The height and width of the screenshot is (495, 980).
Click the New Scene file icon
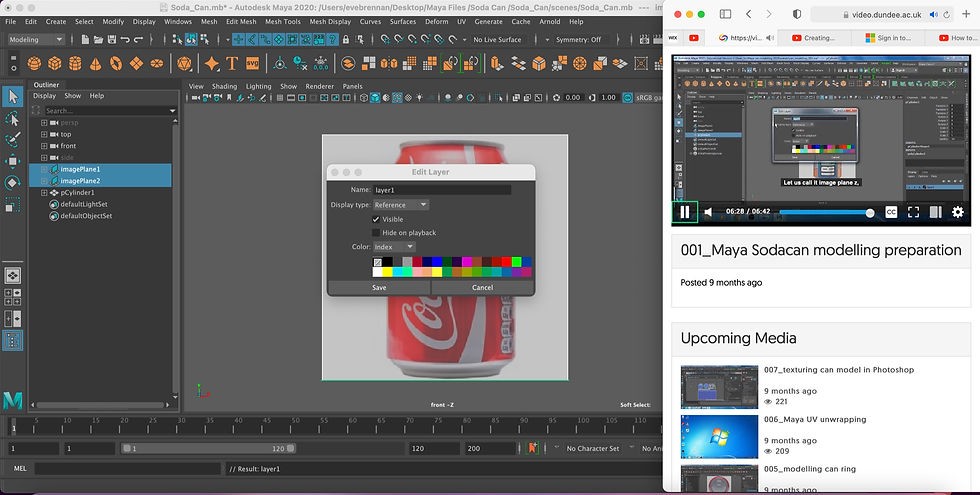(x=85, y=39)
